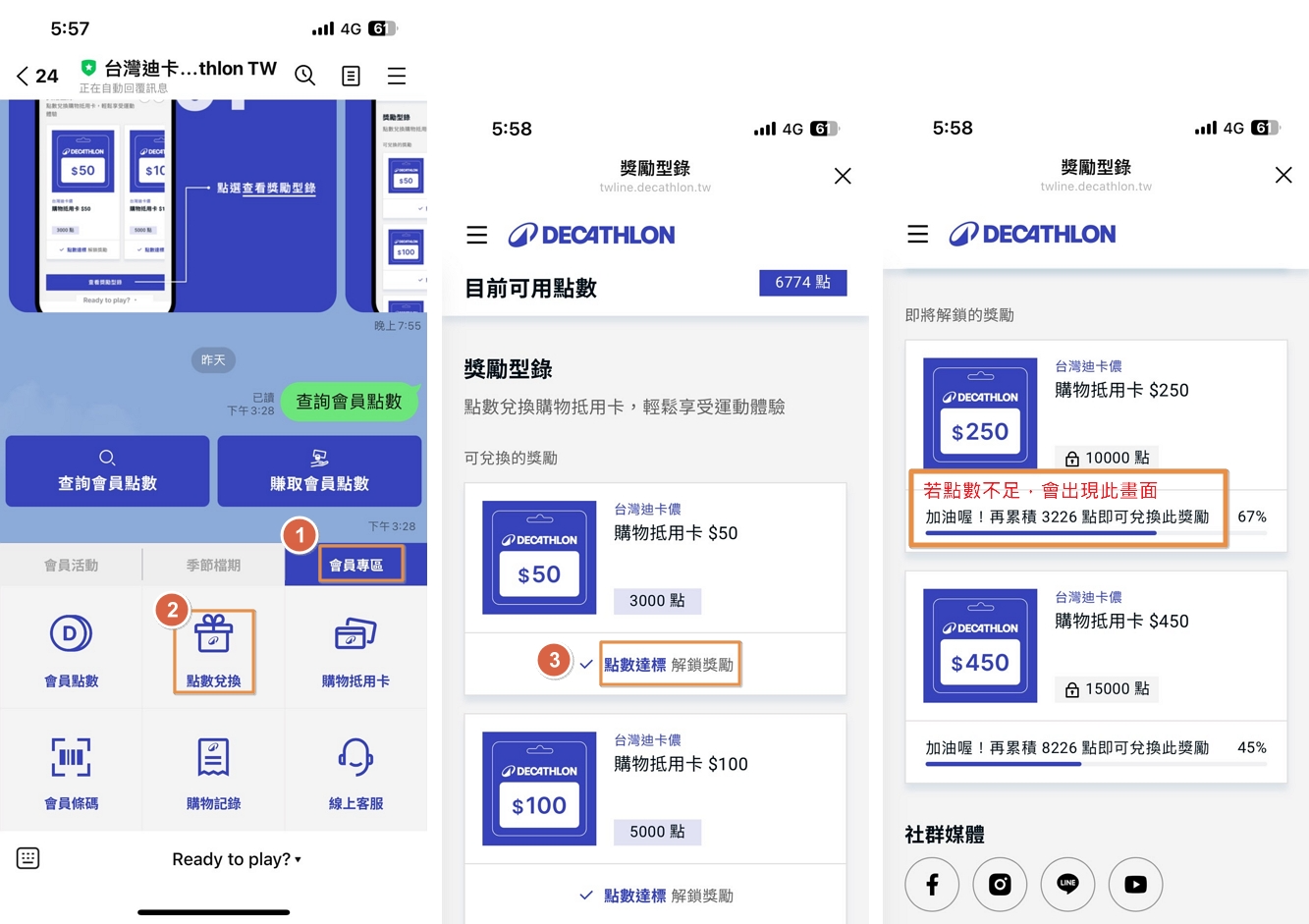Screen dimensions: 1309x924
Task: Tap the 賺取會員點數 button
Action: [x=319, y=471]
